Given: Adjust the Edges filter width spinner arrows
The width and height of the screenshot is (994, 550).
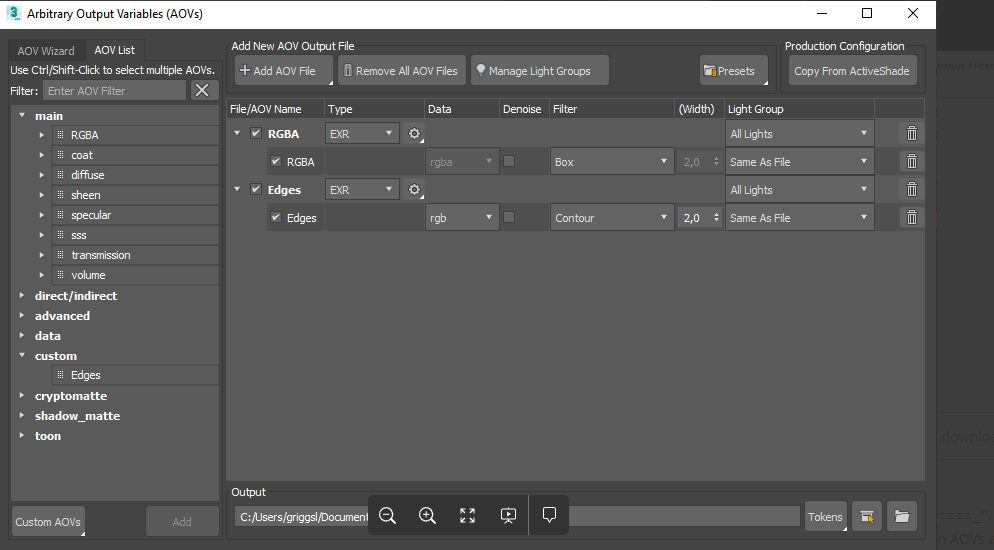Looking at the screenshot, I should [x=716, y=217].
